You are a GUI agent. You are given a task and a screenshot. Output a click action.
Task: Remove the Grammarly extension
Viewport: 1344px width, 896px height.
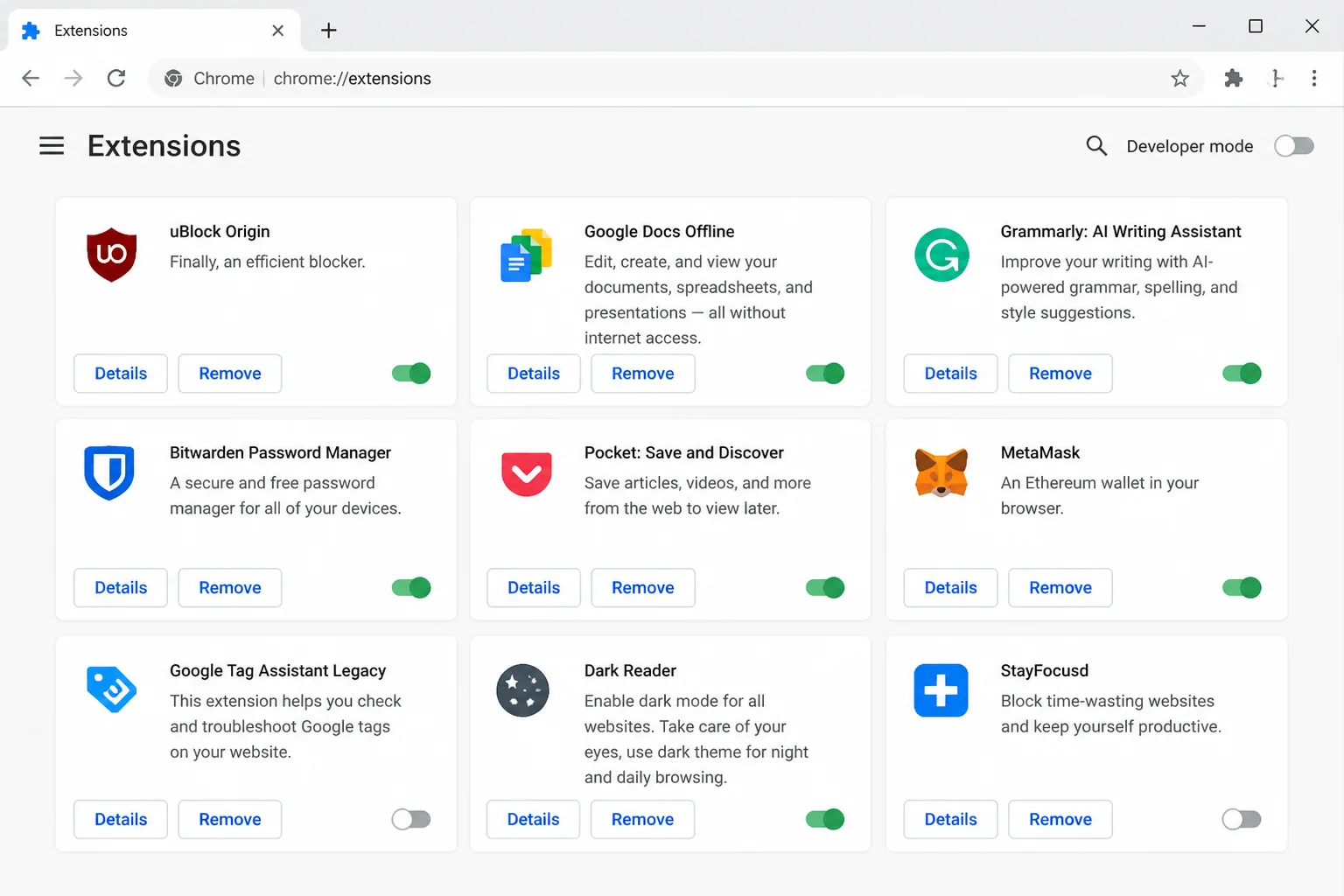click(1060, 374)
